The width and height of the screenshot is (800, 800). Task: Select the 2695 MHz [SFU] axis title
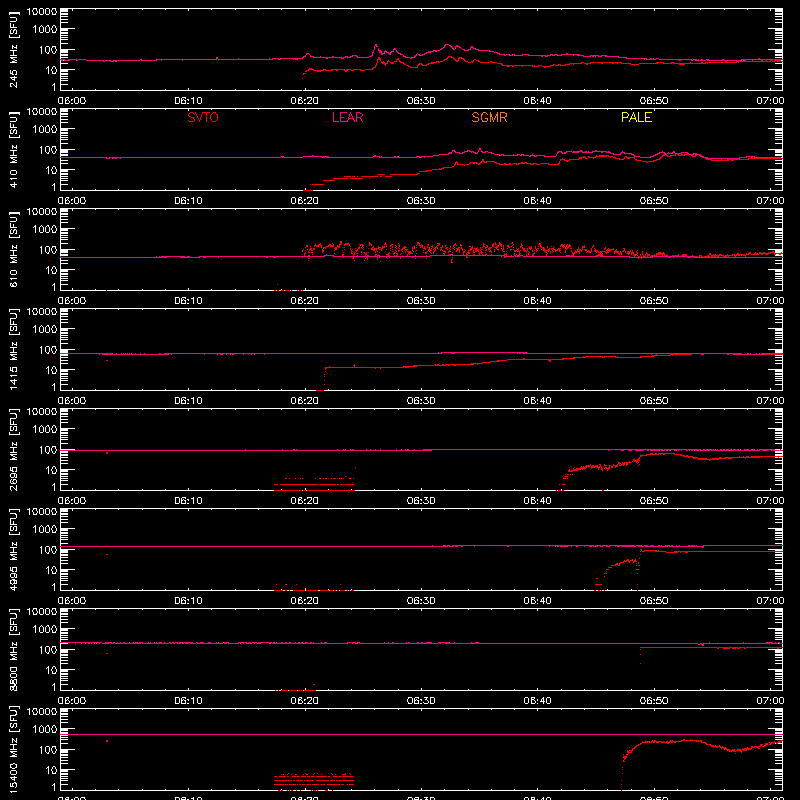[14, 449]
